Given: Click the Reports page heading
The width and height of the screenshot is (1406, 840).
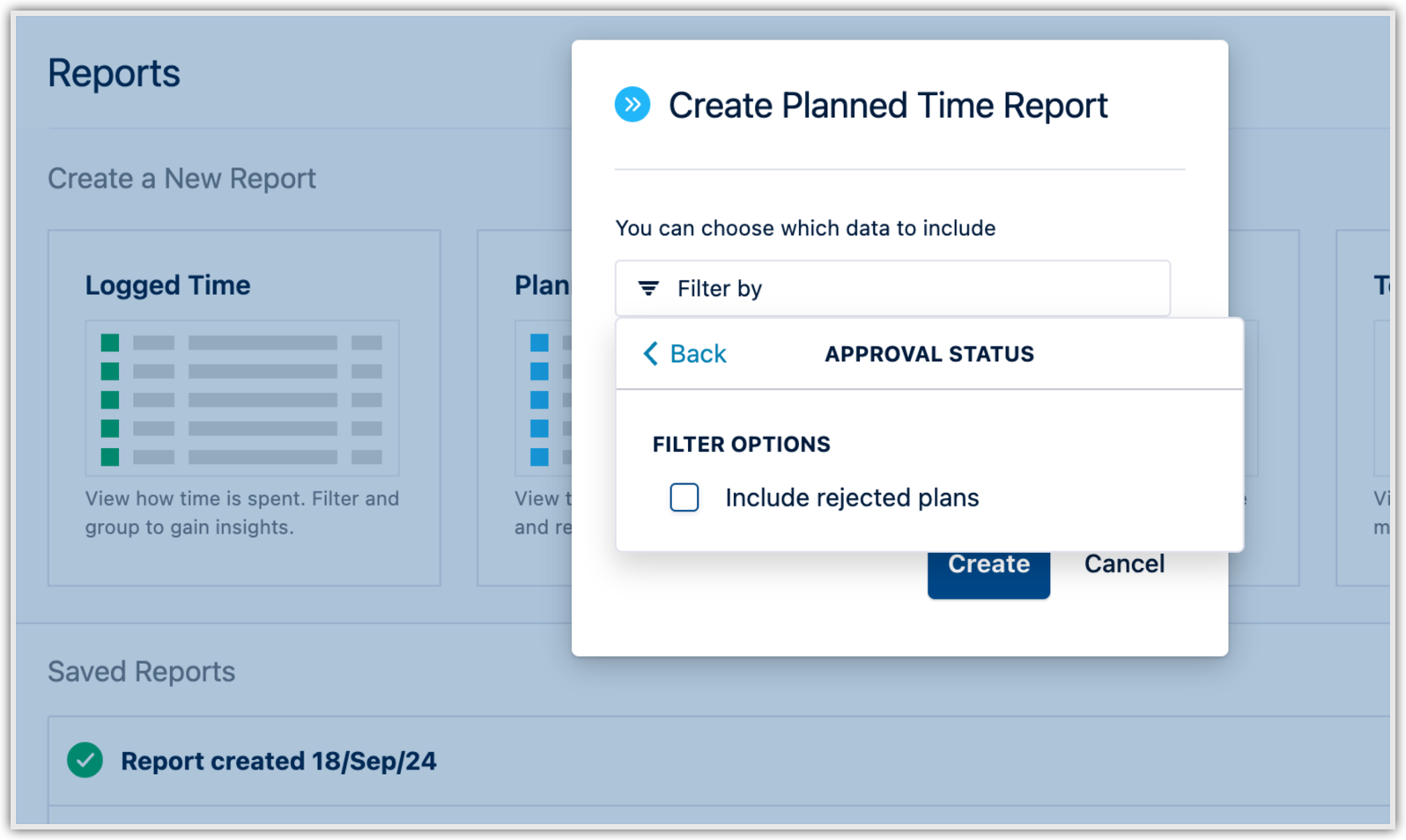Looking at the screenshot, I should pos(114,73).
